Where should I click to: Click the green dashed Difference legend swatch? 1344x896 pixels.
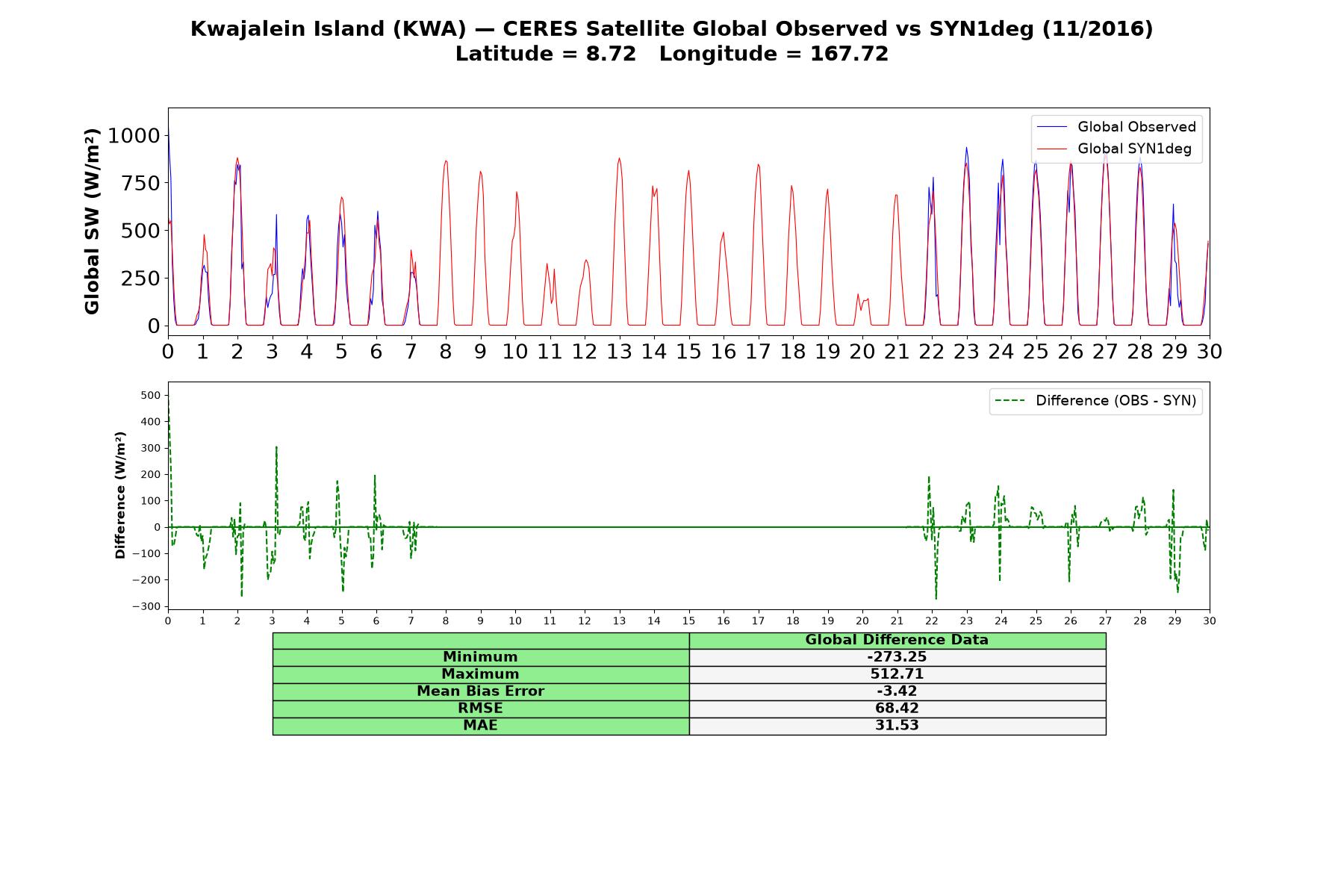tap(1010, 401)
